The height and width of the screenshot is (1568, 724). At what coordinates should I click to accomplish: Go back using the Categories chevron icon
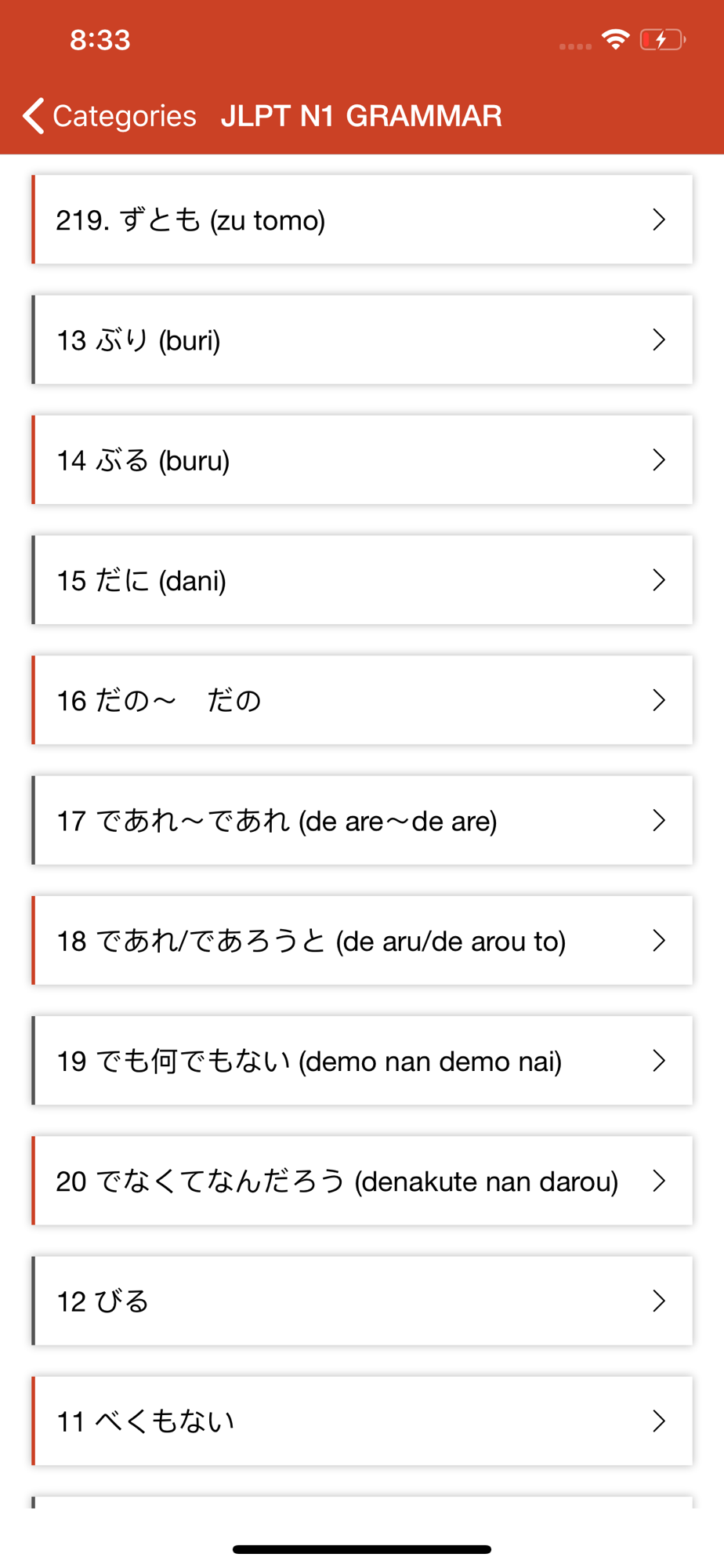34,116
